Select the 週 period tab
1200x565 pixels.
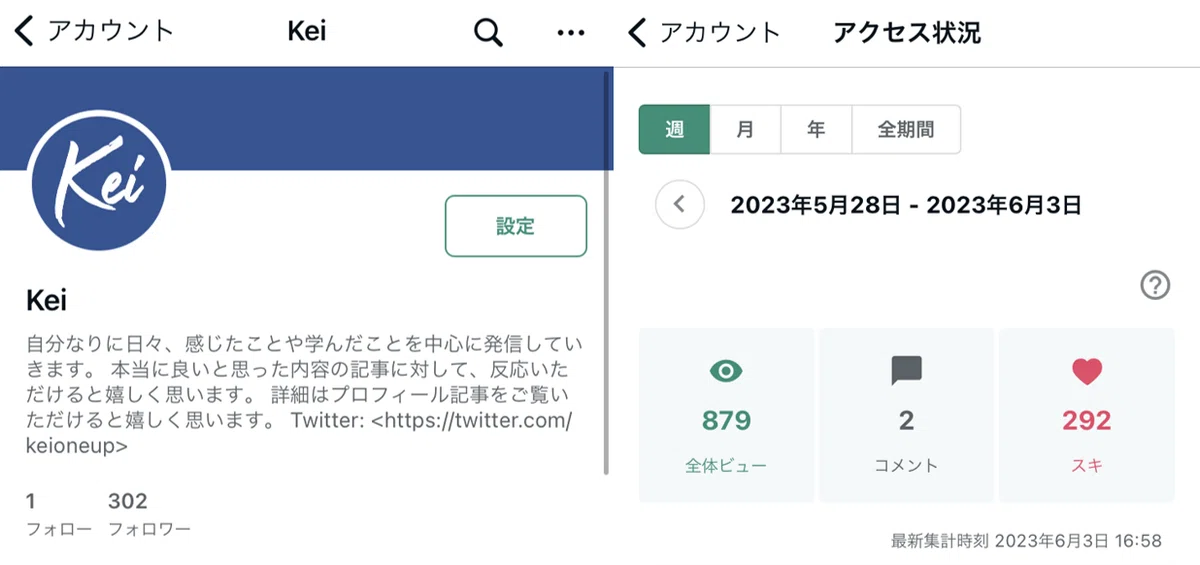point(674,130)
